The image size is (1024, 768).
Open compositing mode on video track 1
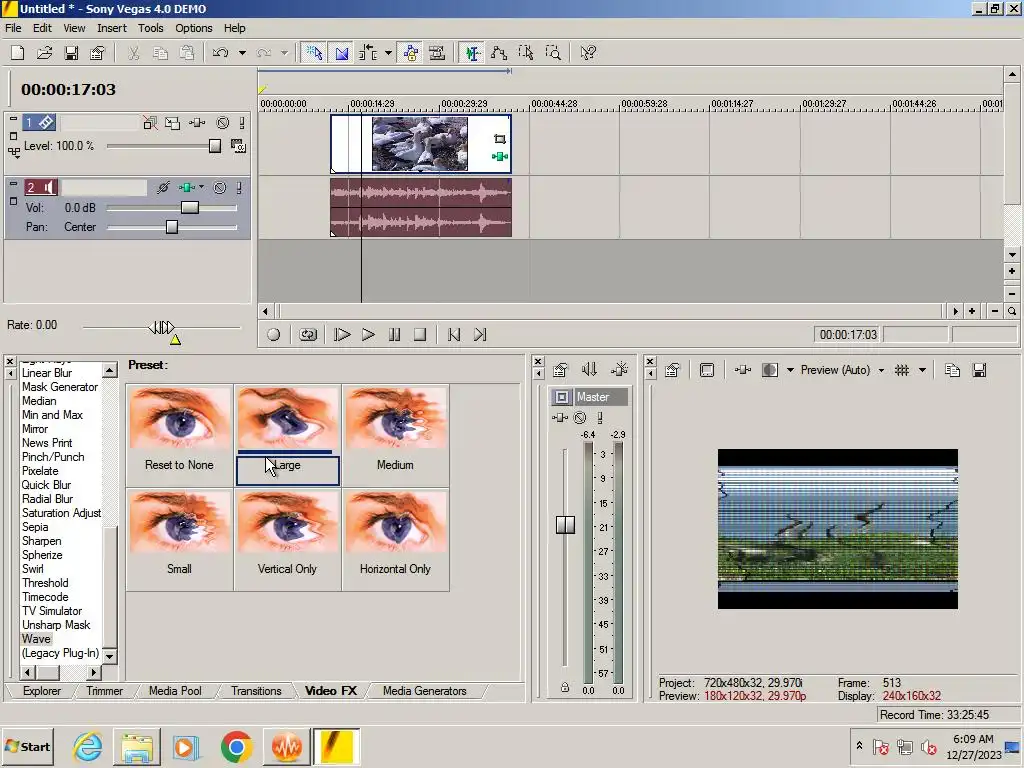click(238, 146)
